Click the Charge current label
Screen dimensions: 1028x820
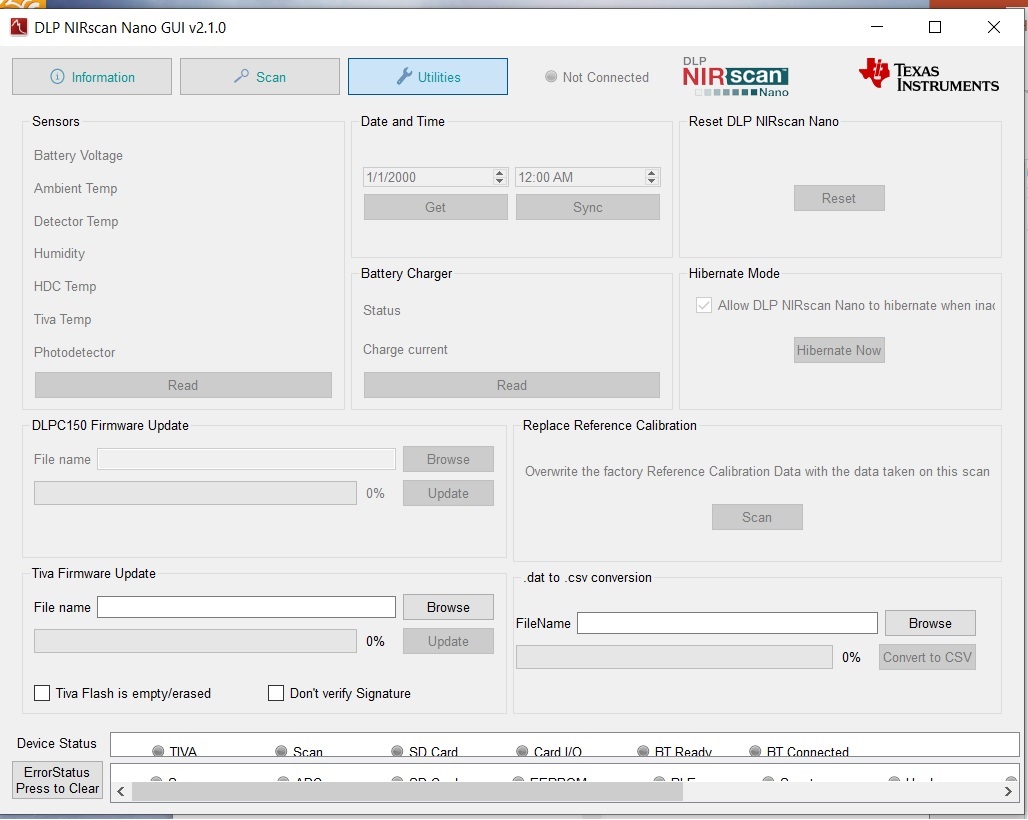(x=405, y=349)
